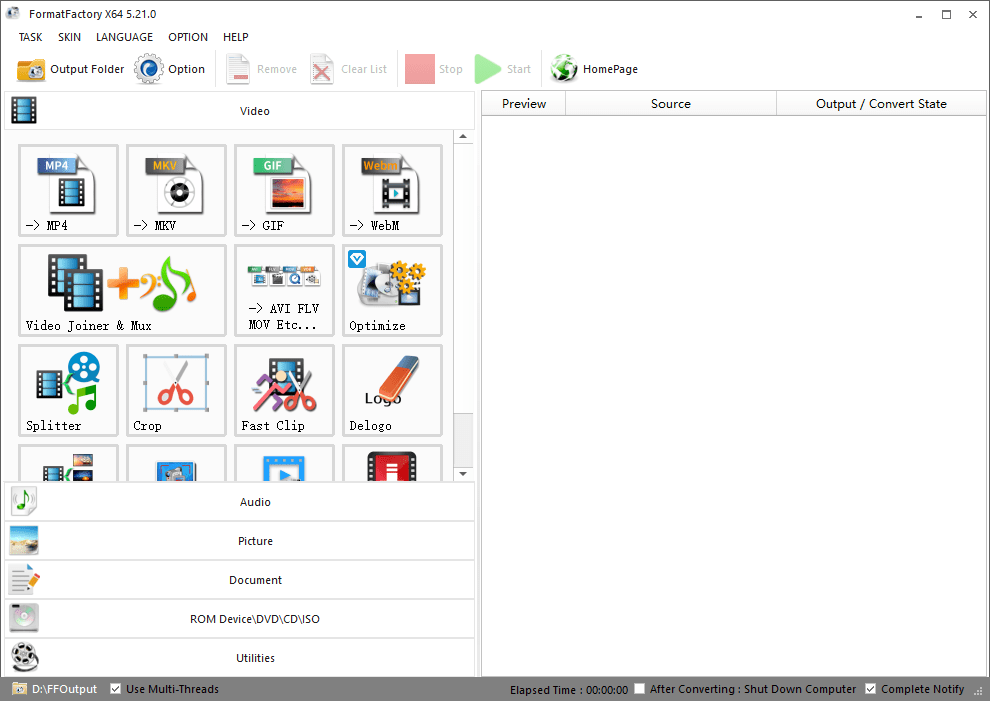Viewport: 990px width, 701px height.
Task: Launch Video Joiner & Mux tool
Action: pos(122,290)
